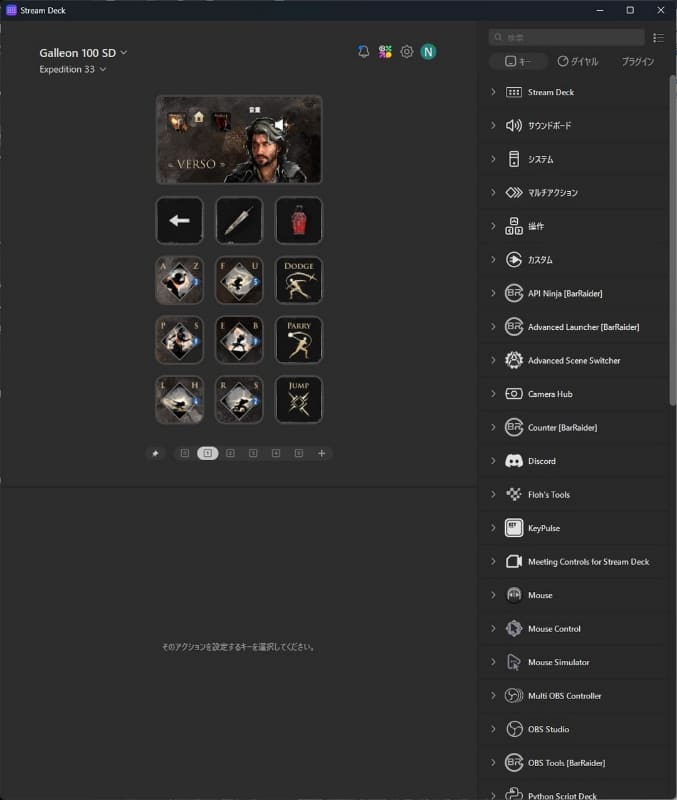
Task: Toggle the action list view icon
Action: click(x=658, y=38)
